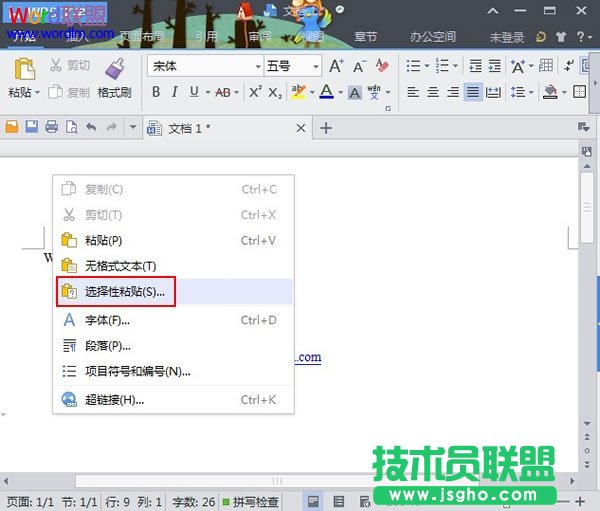The image size is (600, 511).
Task: Open 字体(F)... from context menu
Action: (174, 320)
